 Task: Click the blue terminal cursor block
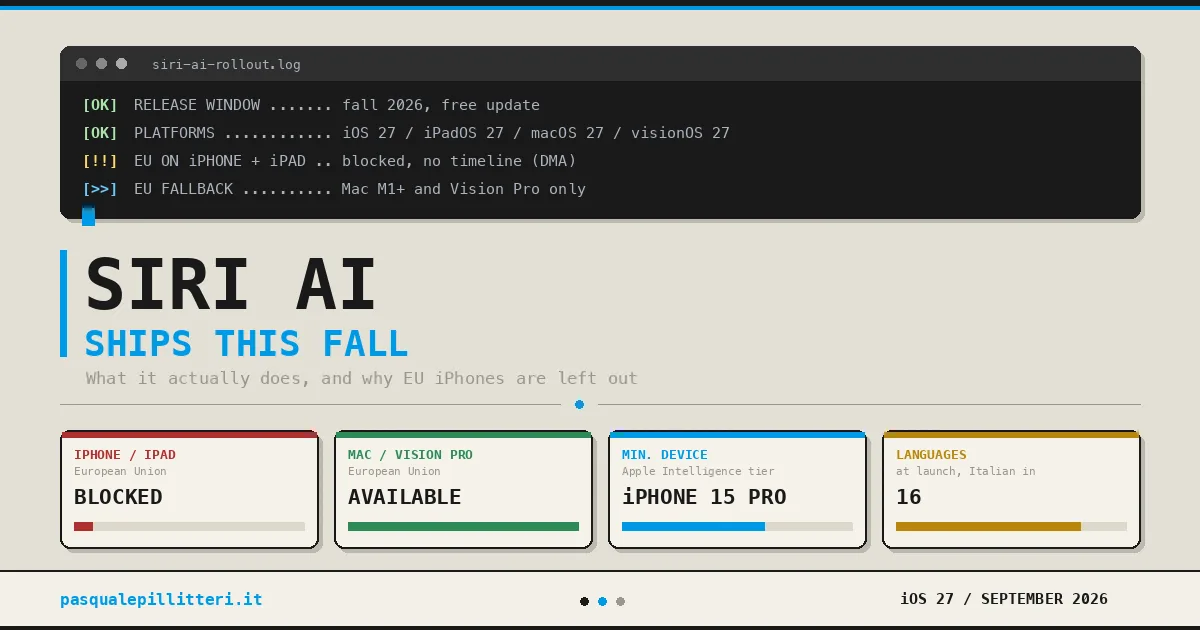[x=88, y=216]
